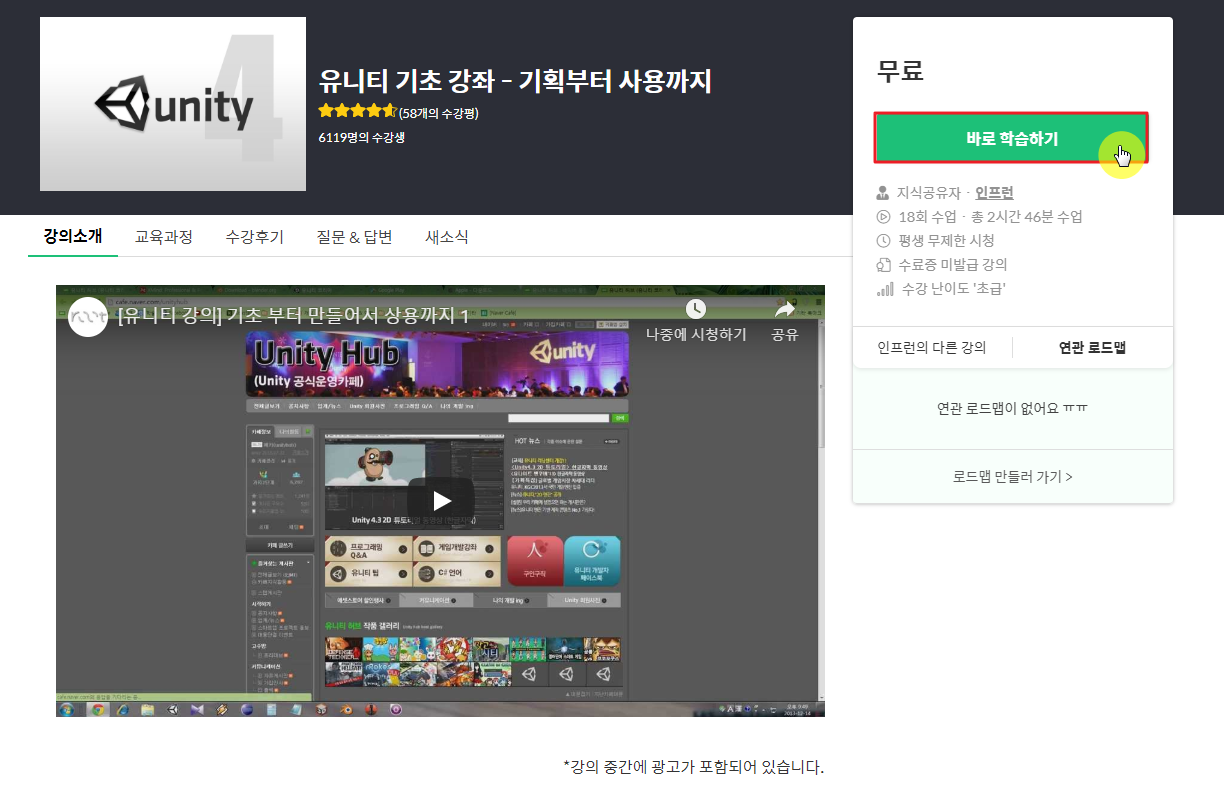Click the certificate icon beside 수료증 미발급 강의

pos(883,265)
